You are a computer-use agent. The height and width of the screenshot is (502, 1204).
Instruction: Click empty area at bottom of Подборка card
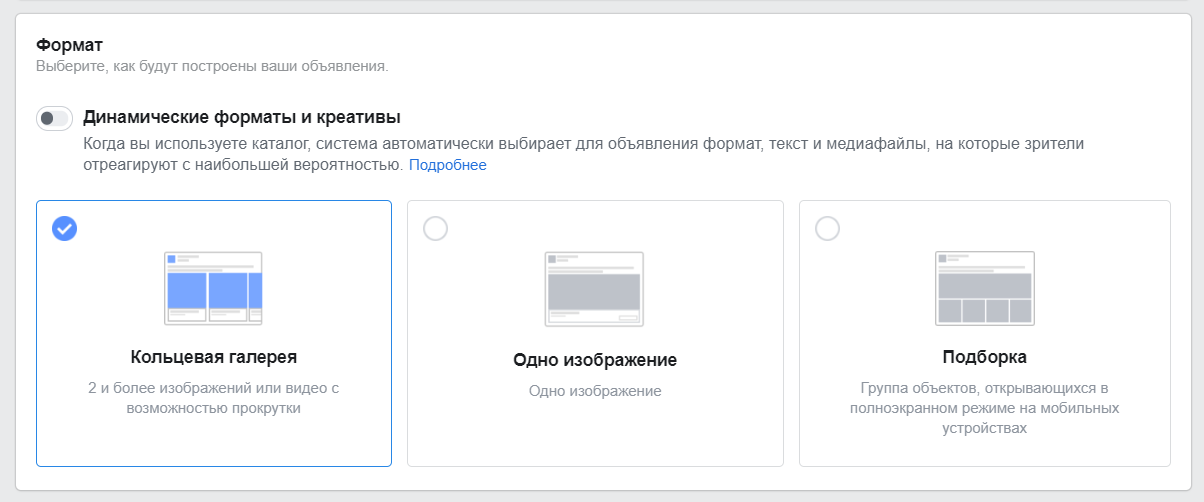coord(984,453)
